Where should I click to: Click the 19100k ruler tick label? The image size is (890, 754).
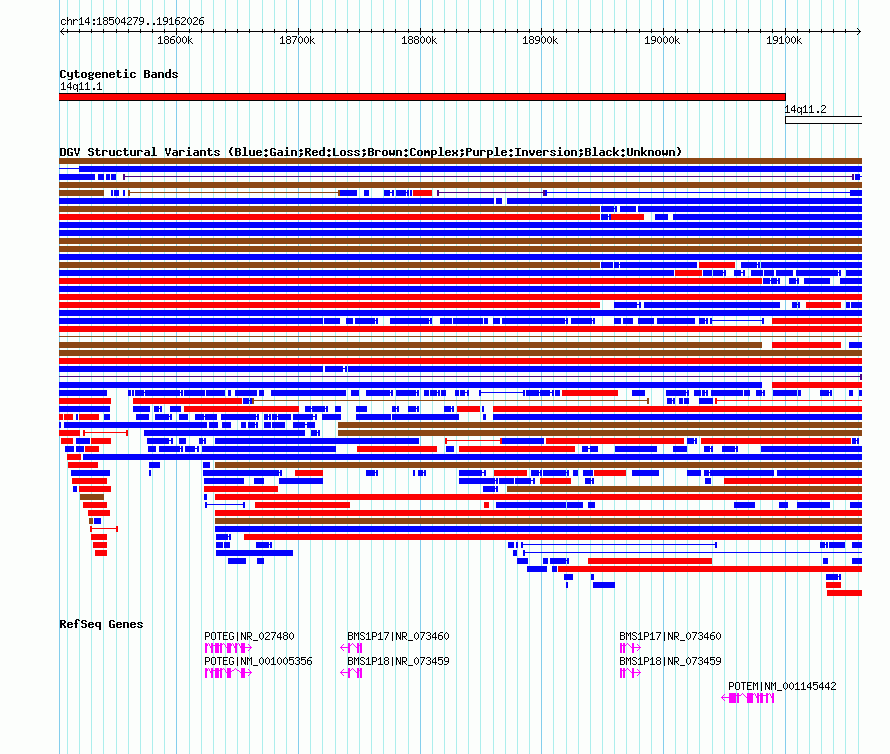[x=784, y=40]
